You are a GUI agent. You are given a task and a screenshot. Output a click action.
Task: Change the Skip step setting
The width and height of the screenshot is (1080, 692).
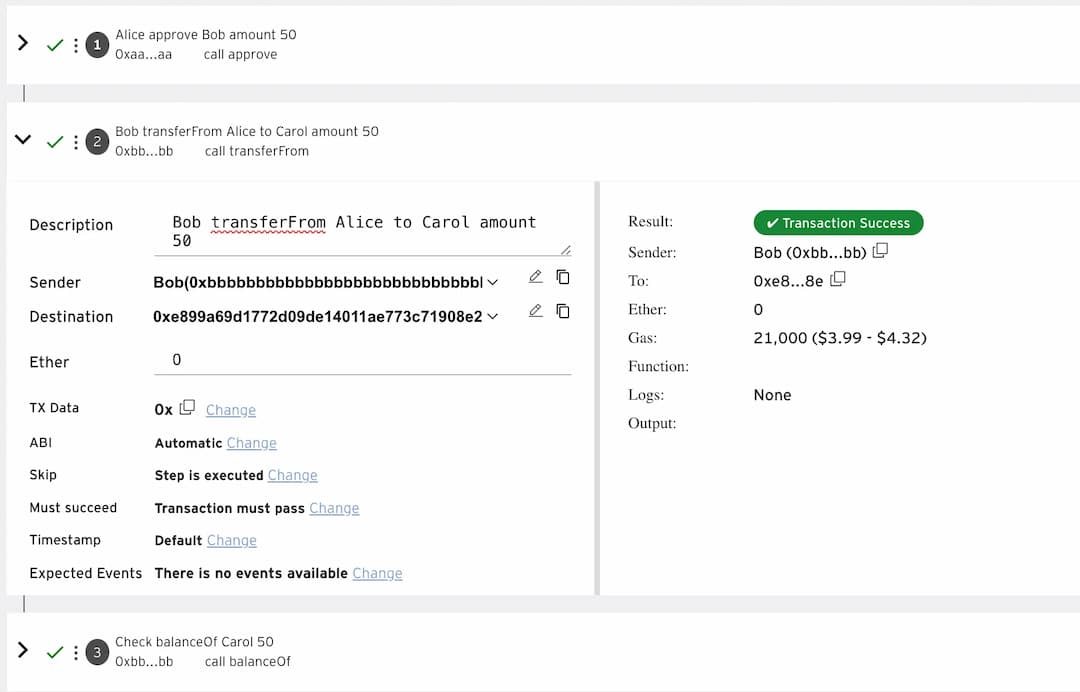pyautogui.click(x=292, y=475)
